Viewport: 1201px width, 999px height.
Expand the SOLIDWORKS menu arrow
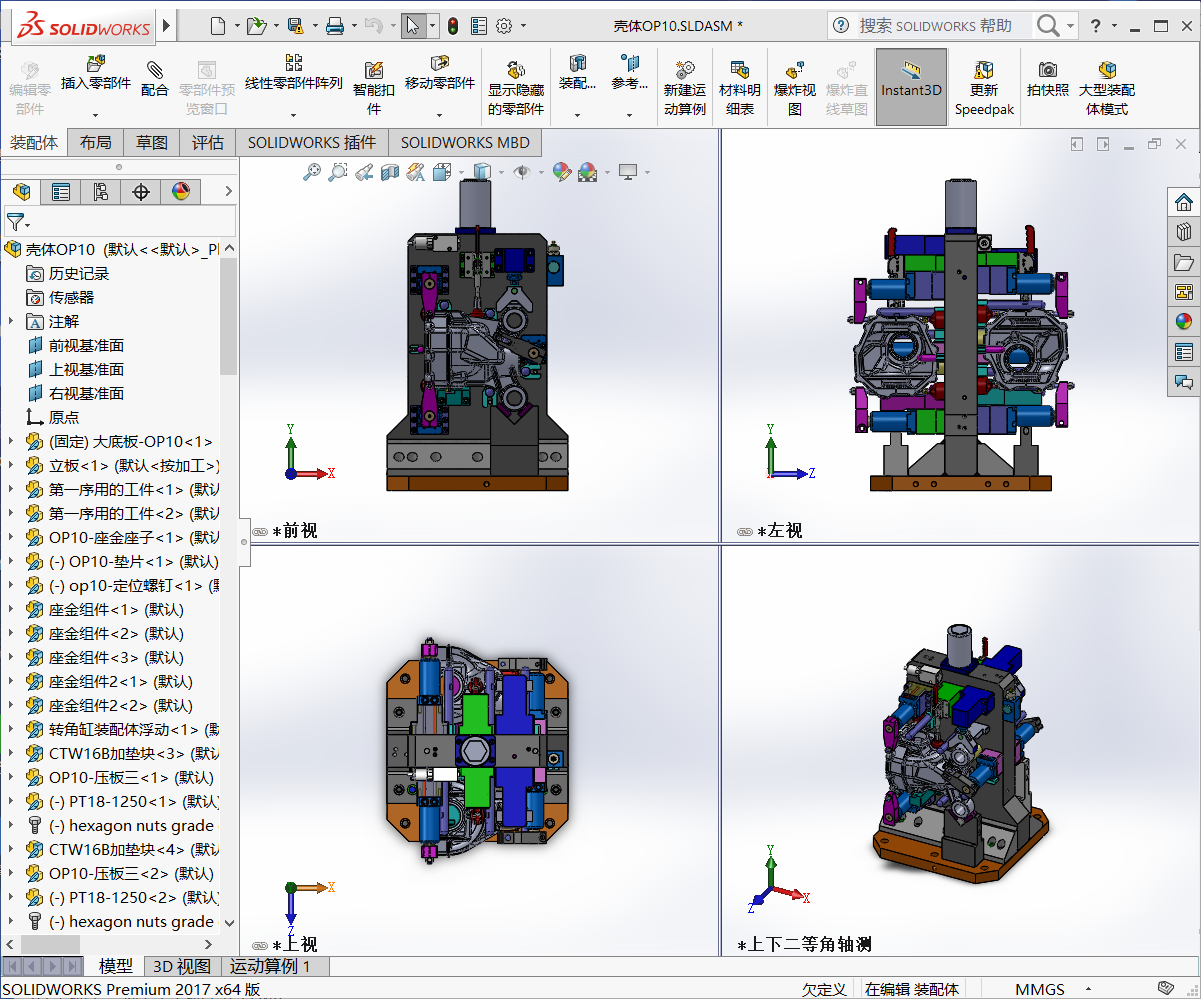coord(166,25)
